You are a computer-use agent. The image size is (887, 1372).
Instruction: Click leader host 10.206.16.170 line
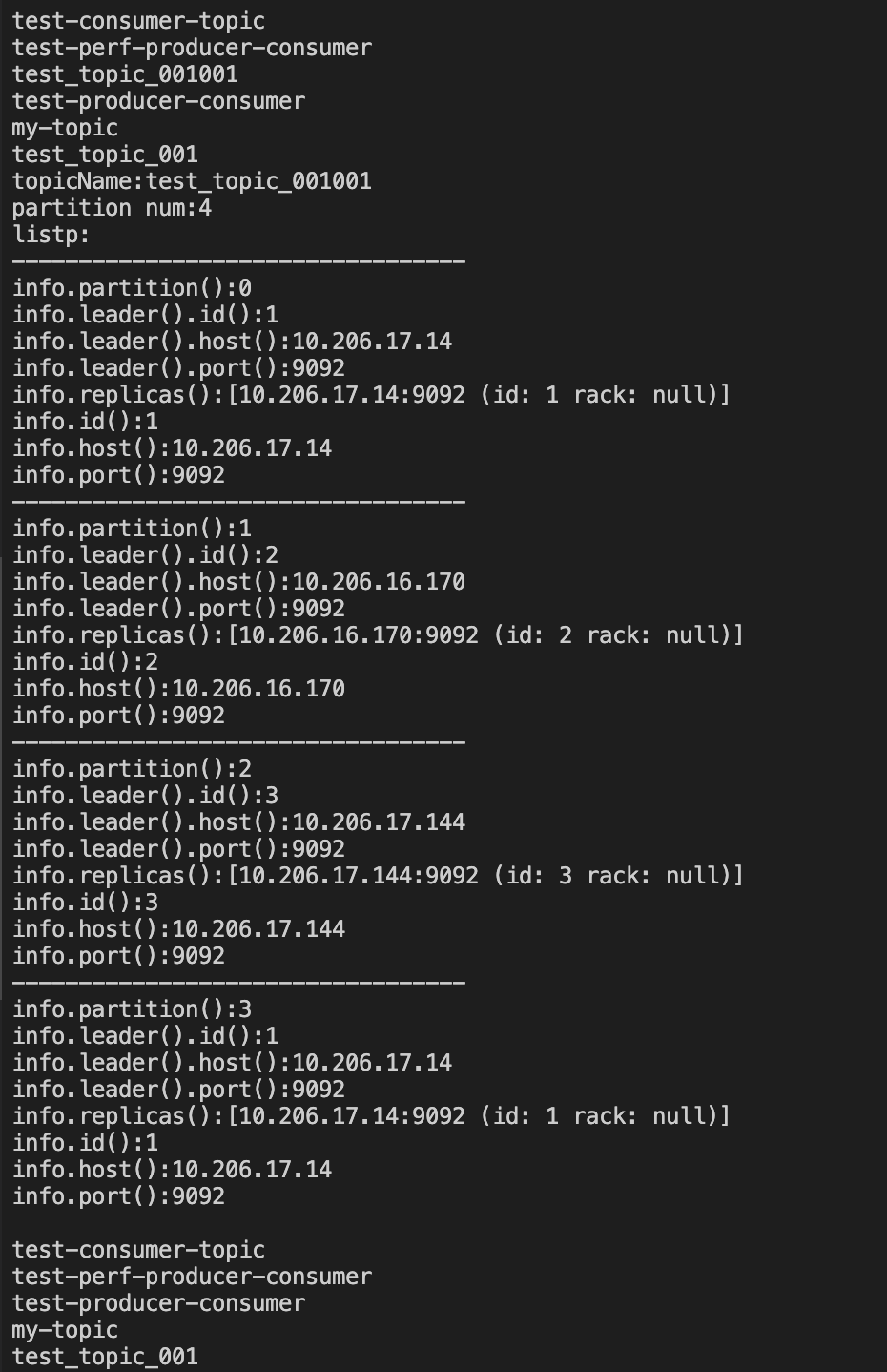point(238,582)
